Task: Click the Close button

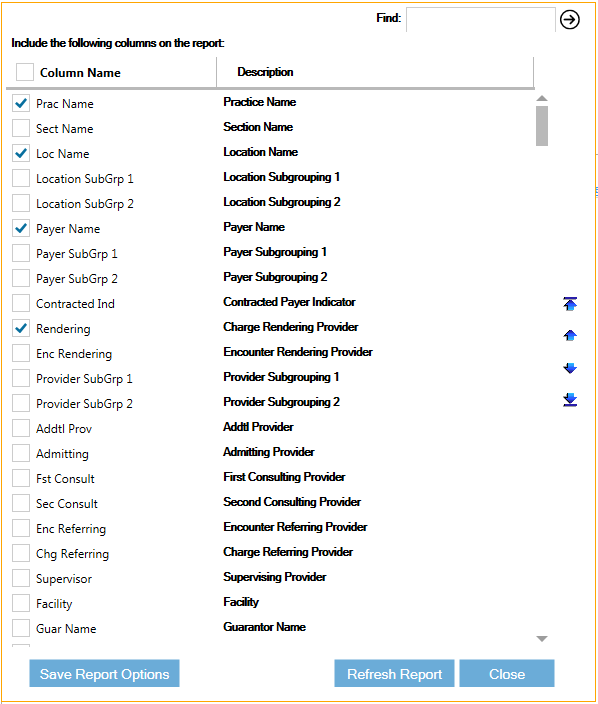Action: click(x=507, y=673)
